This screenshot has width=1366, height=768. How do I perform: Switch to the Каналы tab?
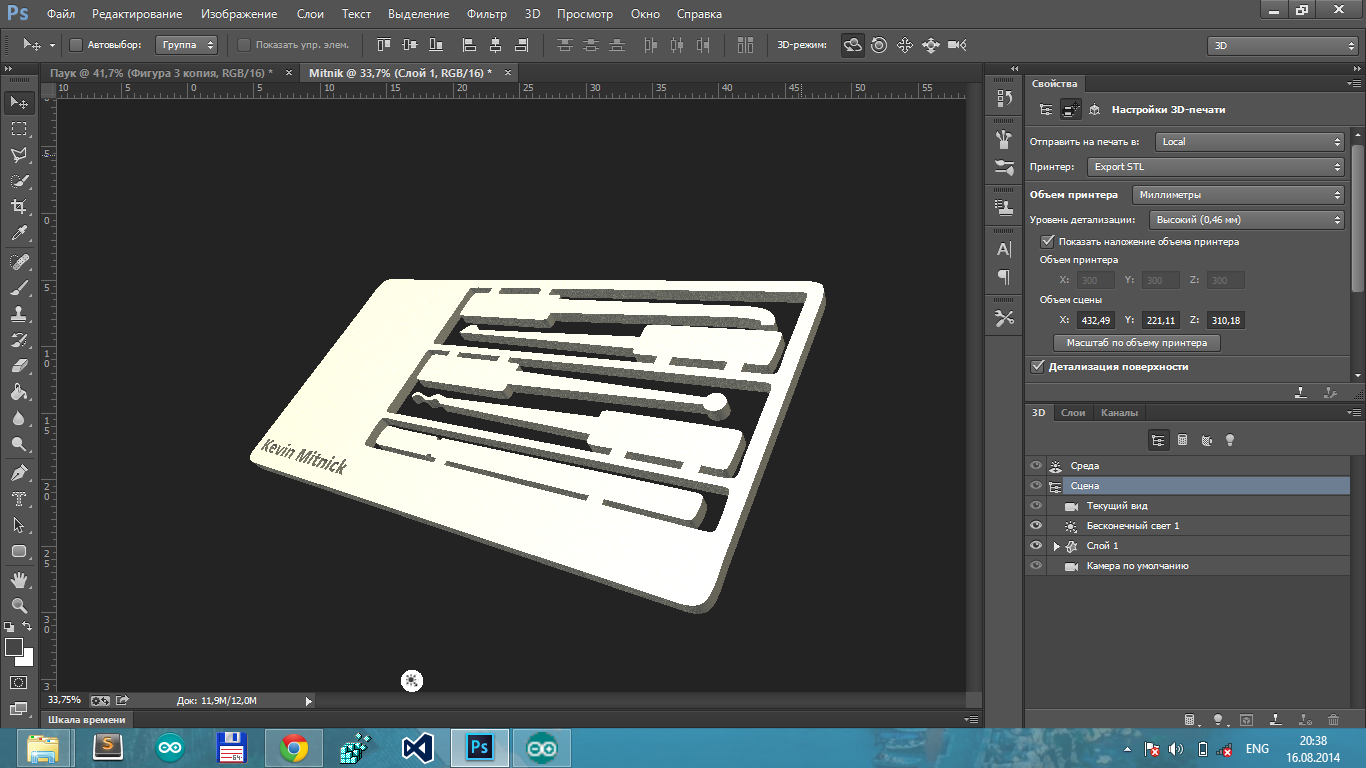(x=1118, y=412)
